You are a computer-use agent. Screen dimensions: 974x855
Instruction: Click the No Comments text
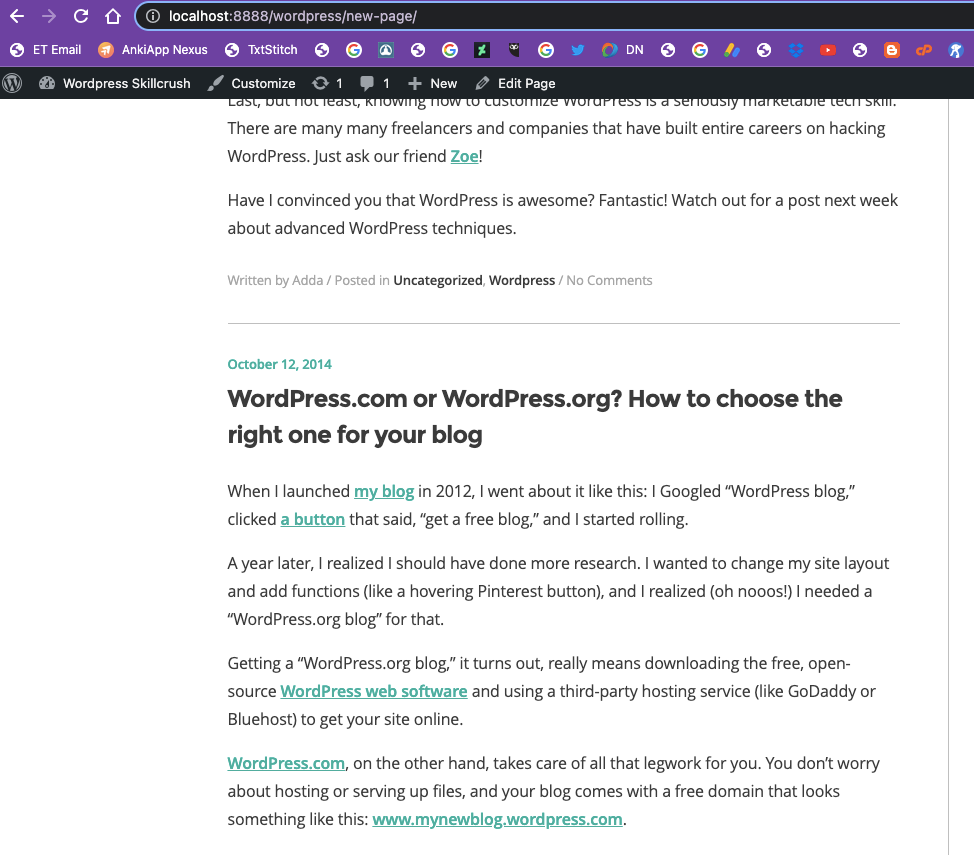(x=609, y=280)
